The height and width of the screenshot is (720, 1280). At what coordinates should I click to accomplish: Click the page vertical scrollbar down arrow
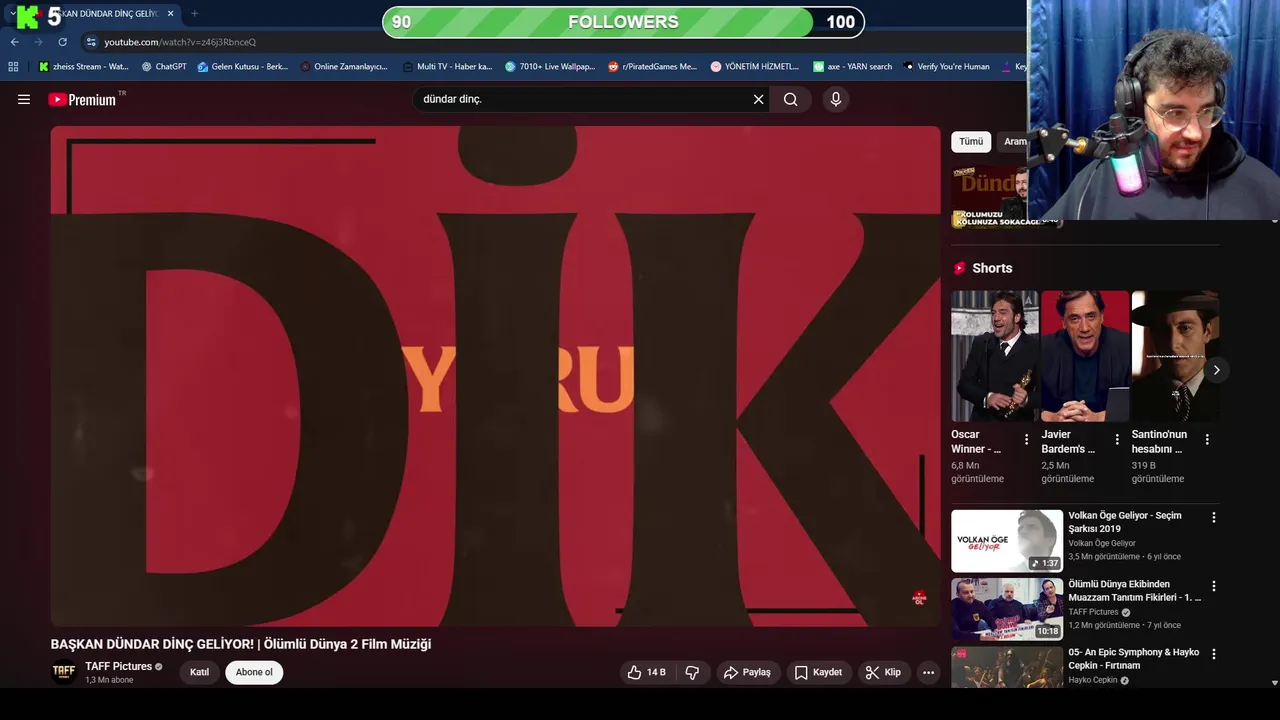1273,683
